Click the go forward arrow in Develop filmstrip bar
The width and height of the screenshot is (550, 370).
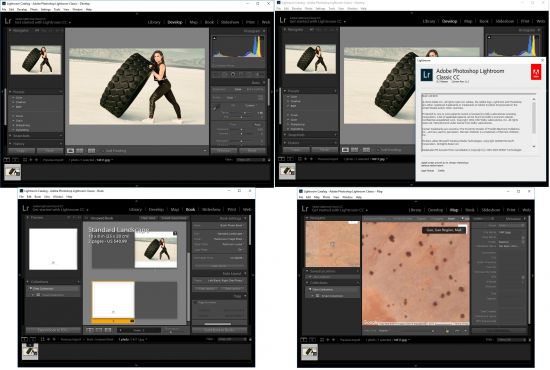(36, 160)
